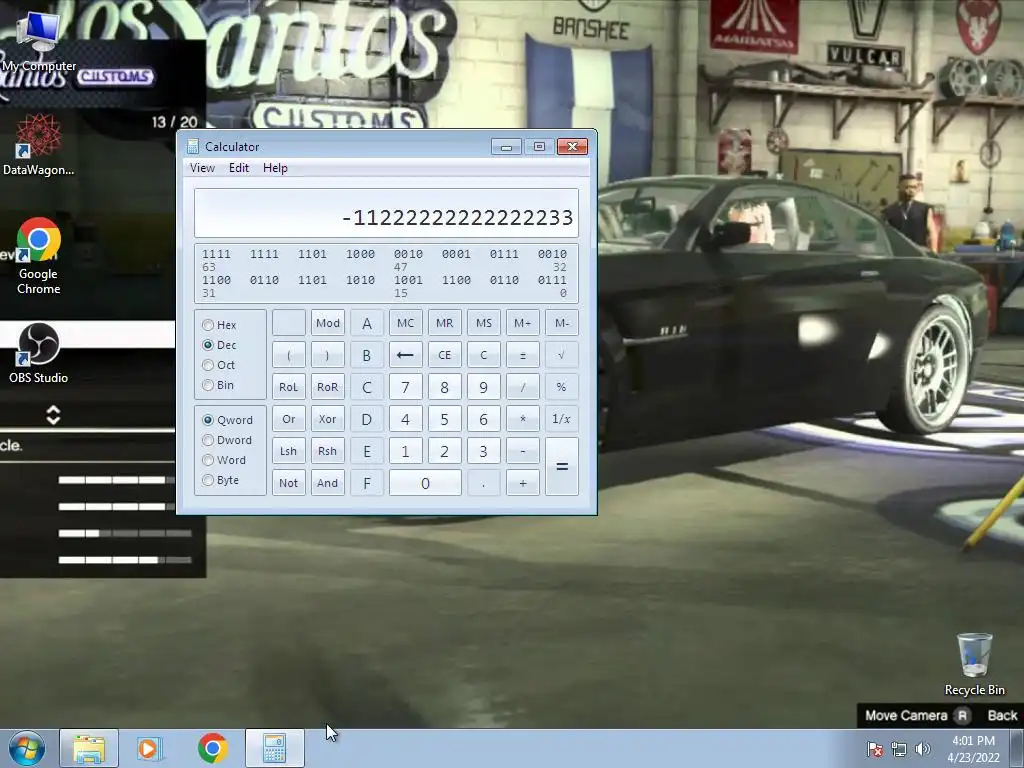Click the Or button
Image resolution: width=1024 pixels, height=768 pixels.
tap(289, 419)
